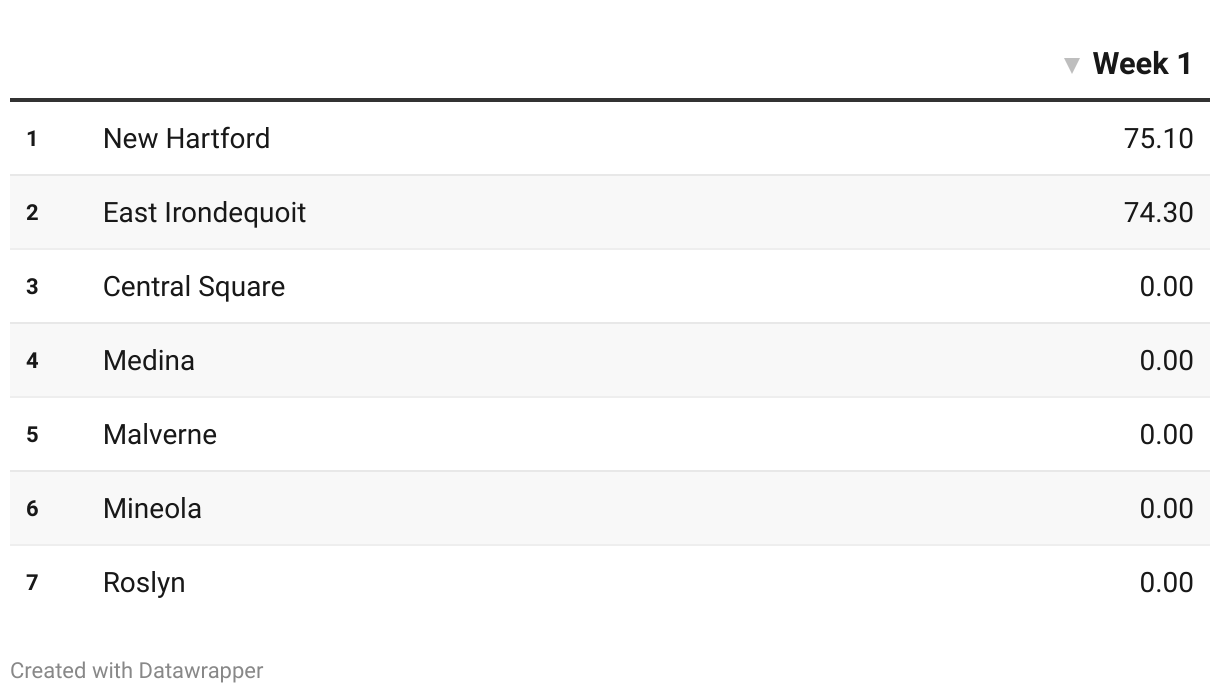Select the Central Square row label
The height and width of the screenshot is (694, 1220).
click(x=194, y=286)
